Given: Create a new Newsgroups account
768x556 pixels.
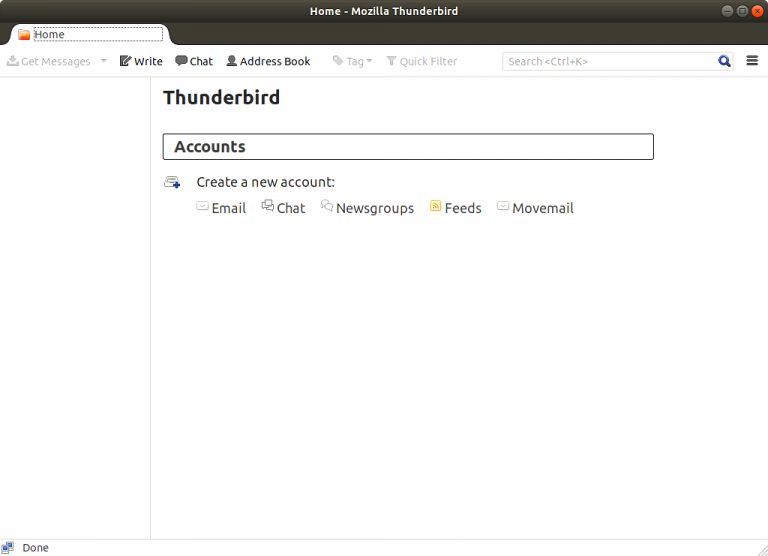Looking at the screenshot, I should click(x=367, y=208).
